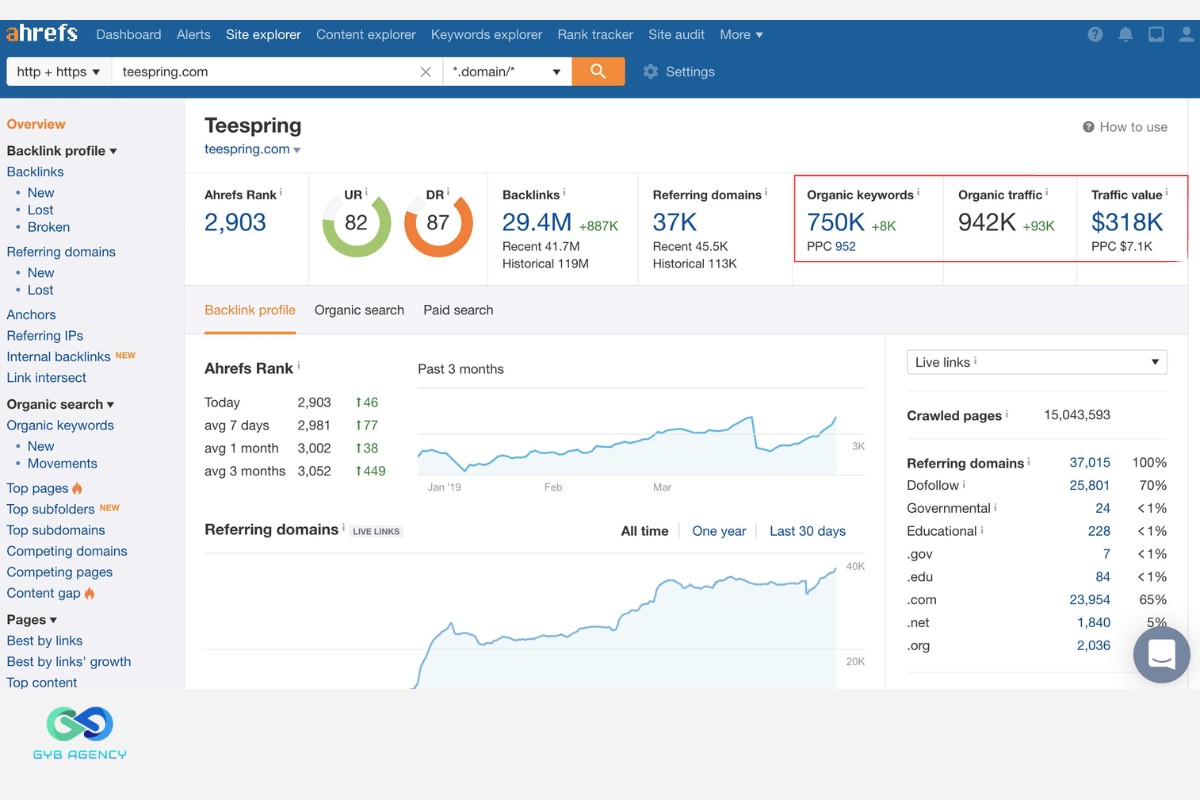1200x800 pixels.
Task: Click info icon beside Ahrefs Rank metric
Action: point(281,192)
